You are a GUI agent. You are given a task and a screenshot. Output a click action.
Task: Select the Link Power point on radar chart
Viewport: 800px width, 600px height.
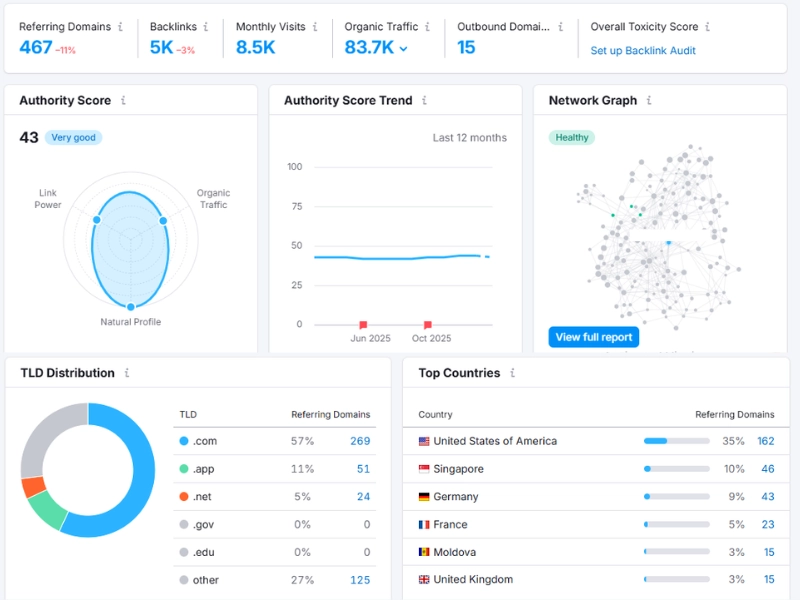97,220
